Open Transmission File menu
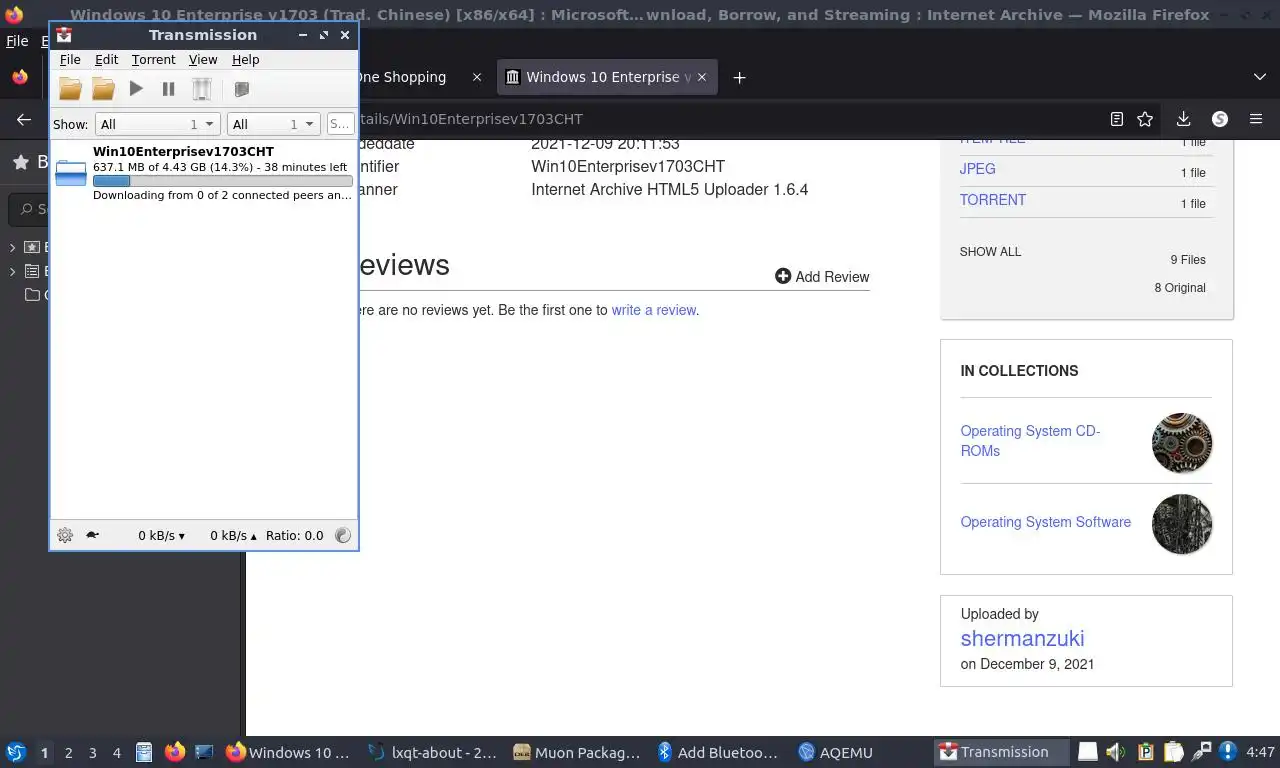Image resolution: width=1280 pixels, height=768 pixels. [70, 60]
